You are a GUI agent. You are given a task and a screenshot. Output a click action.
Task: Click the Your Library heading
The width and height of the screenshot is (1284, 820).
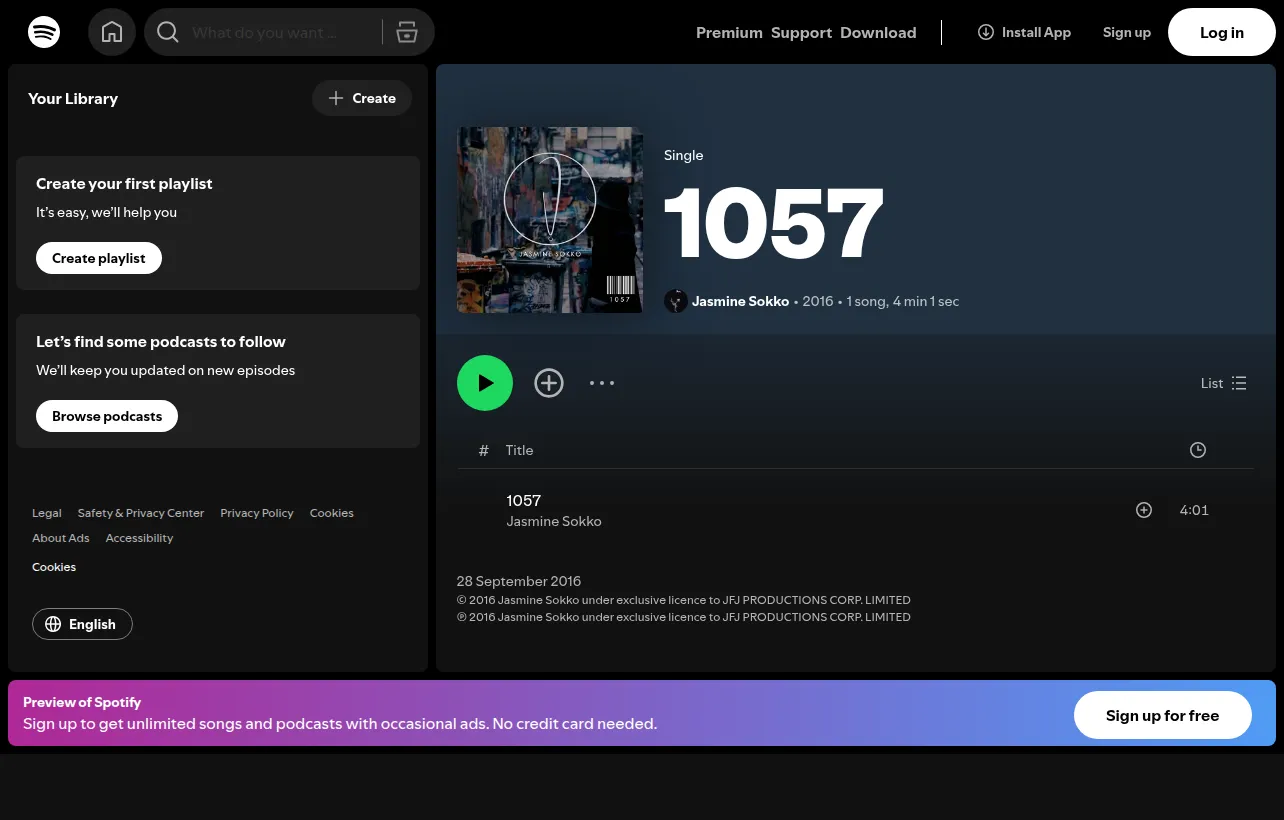pyautogui.click(x=73, y=98)
